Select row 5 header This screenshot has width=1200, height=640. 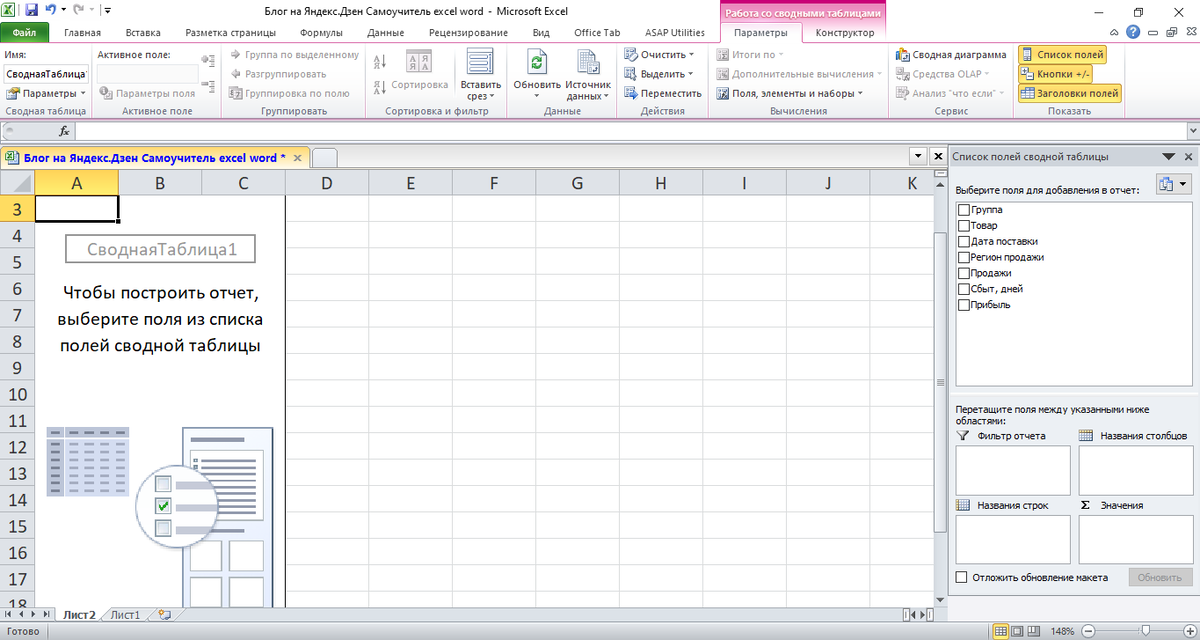point(17,262)
